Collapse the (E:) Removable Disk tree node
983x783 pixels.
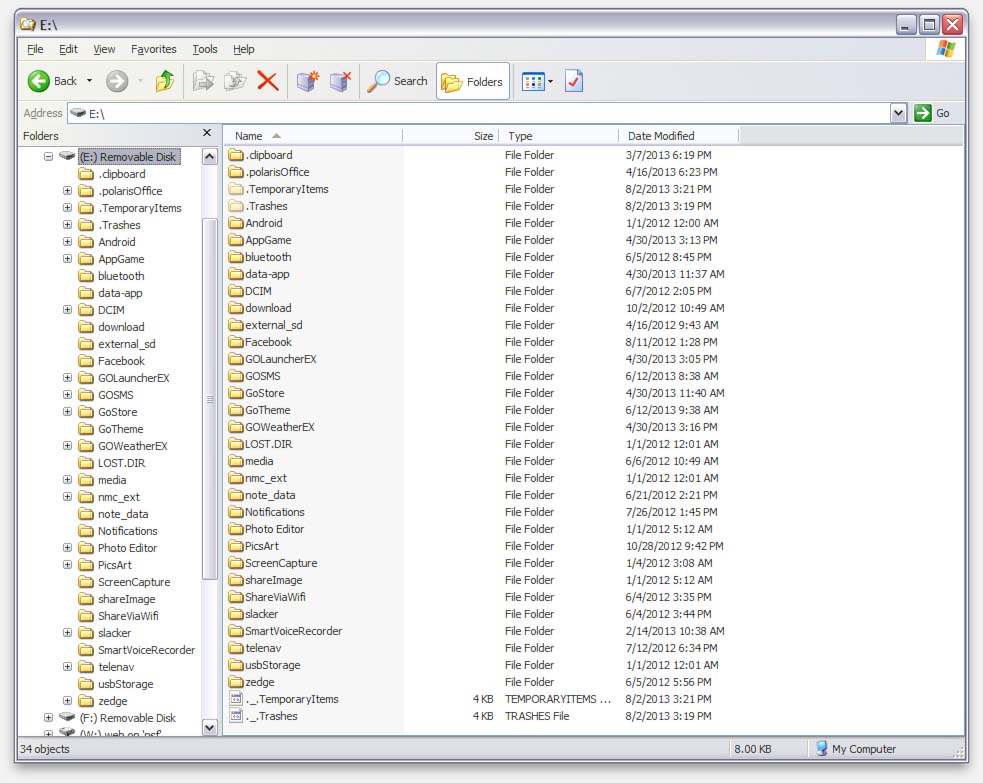click(48, 156)
